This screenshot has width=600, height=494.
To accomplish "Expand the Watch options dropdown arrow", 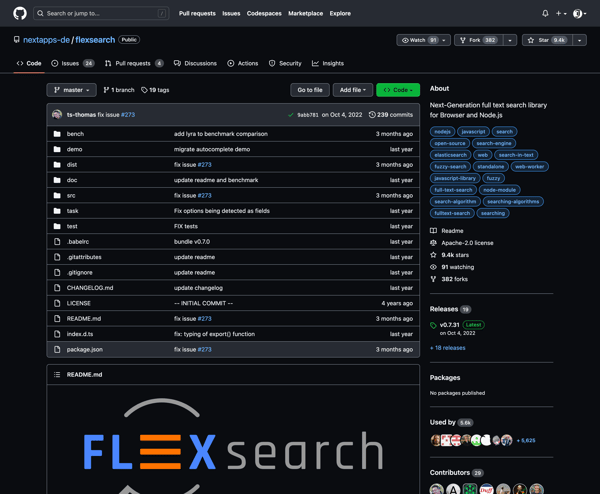I will [444, 40].
